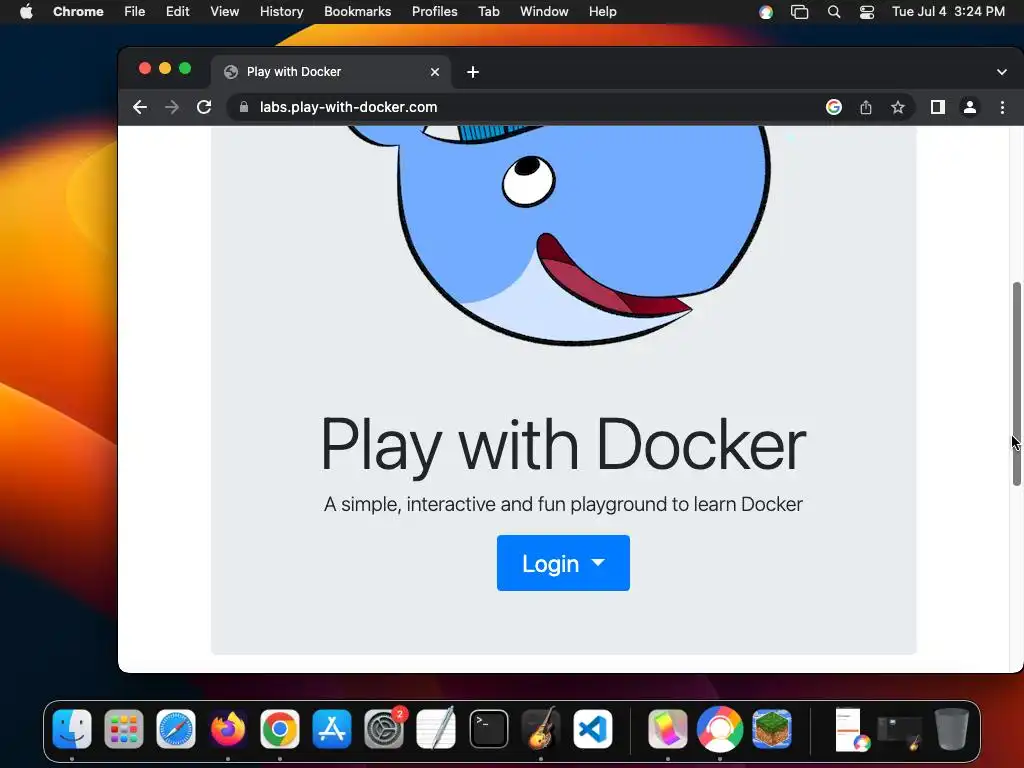Open a new tab with plus button
Screen dimensions: 1024x768
pyautogui.click(x=473, y=72)
